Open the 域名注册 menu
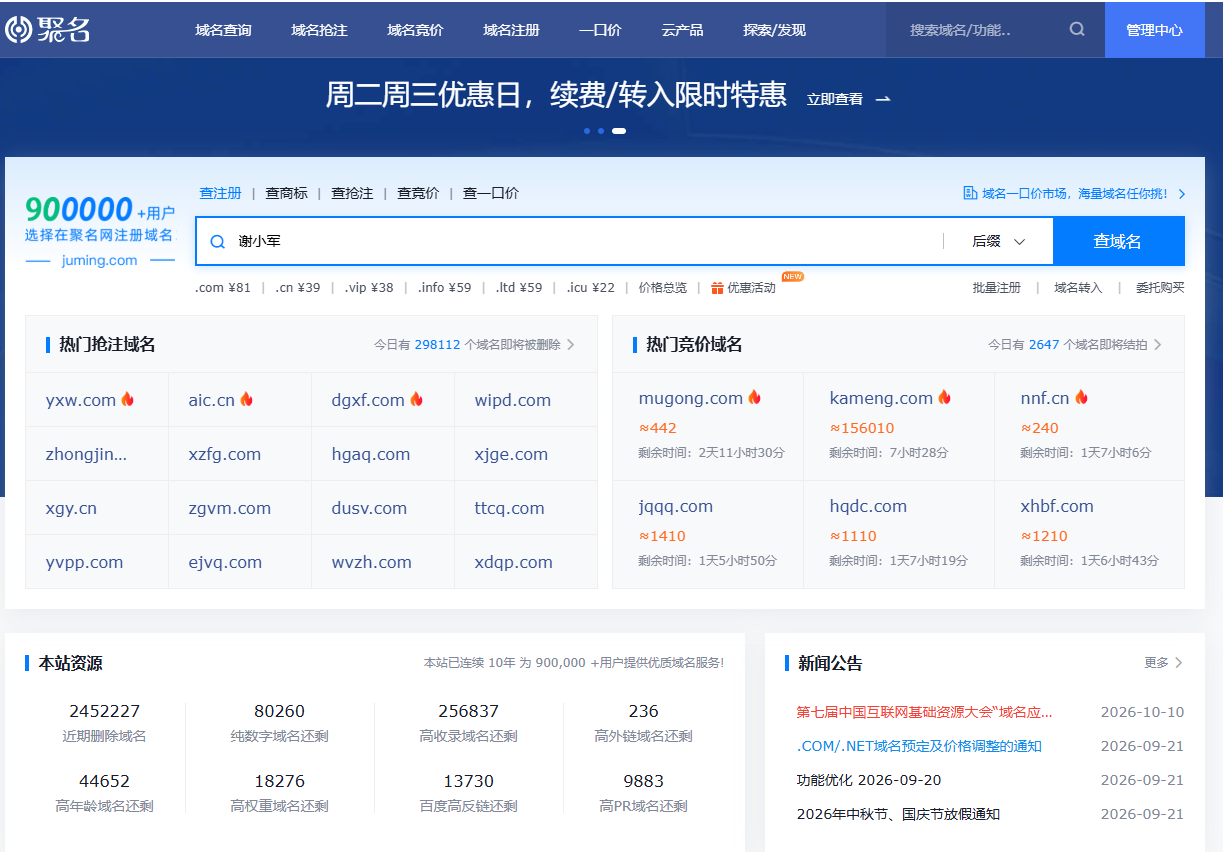Screen dimensions: 1223x852 pos(511,30)
